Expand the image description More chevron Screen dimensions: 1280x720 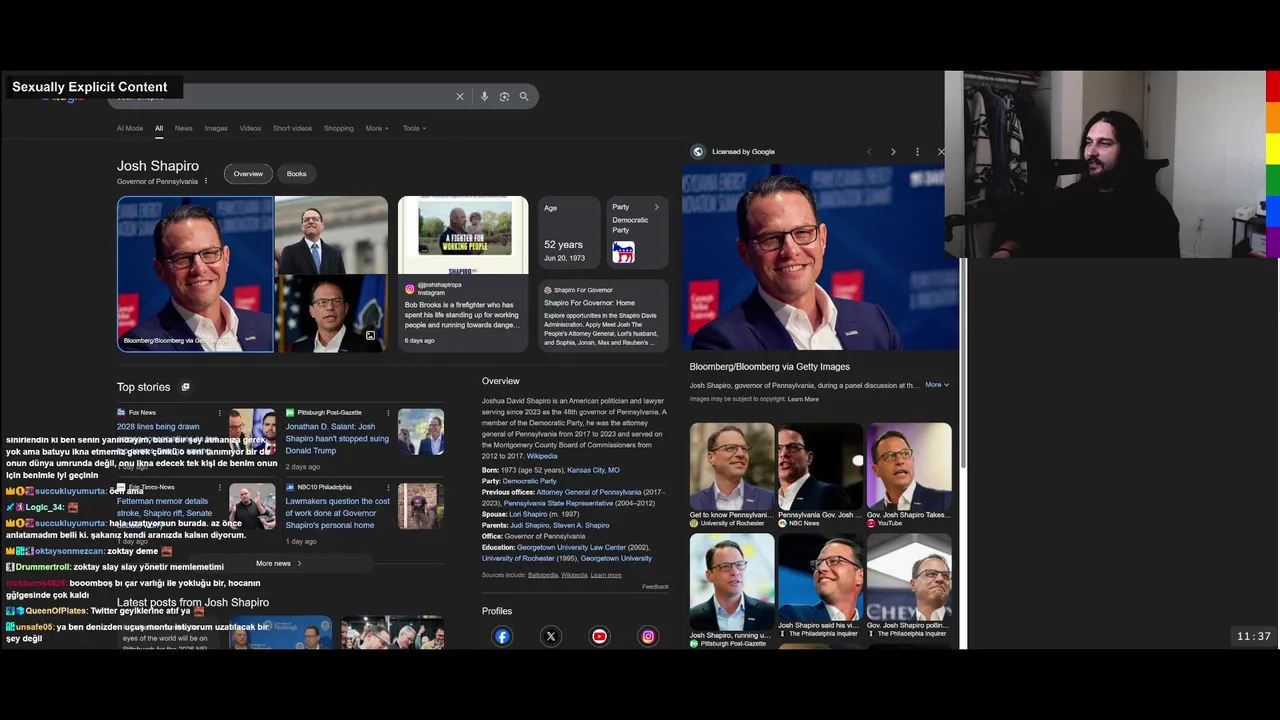[937, 384]
